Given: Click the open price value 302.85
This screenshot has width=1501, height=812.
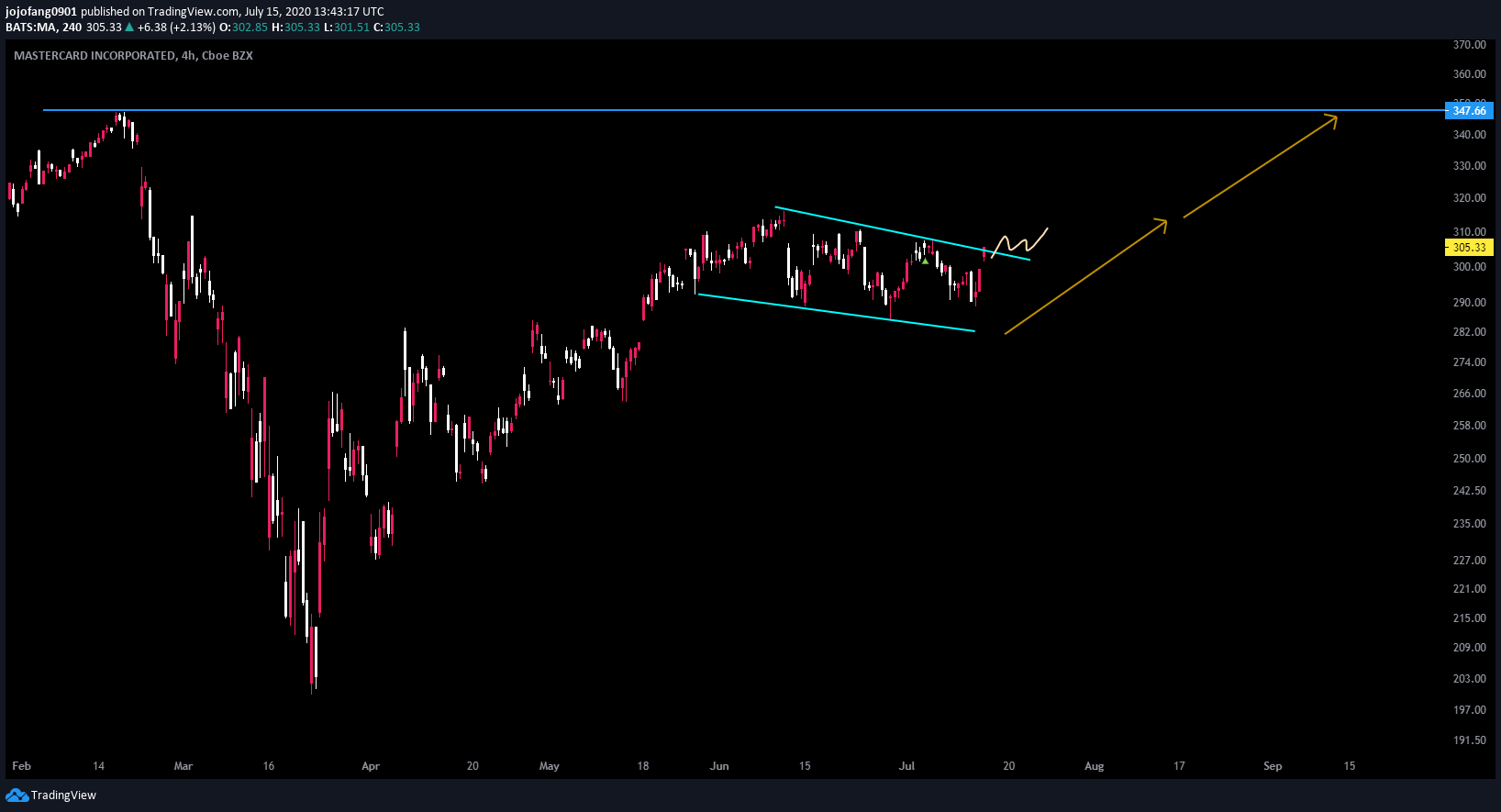Looking at the screenshot, I should (250, 27).
